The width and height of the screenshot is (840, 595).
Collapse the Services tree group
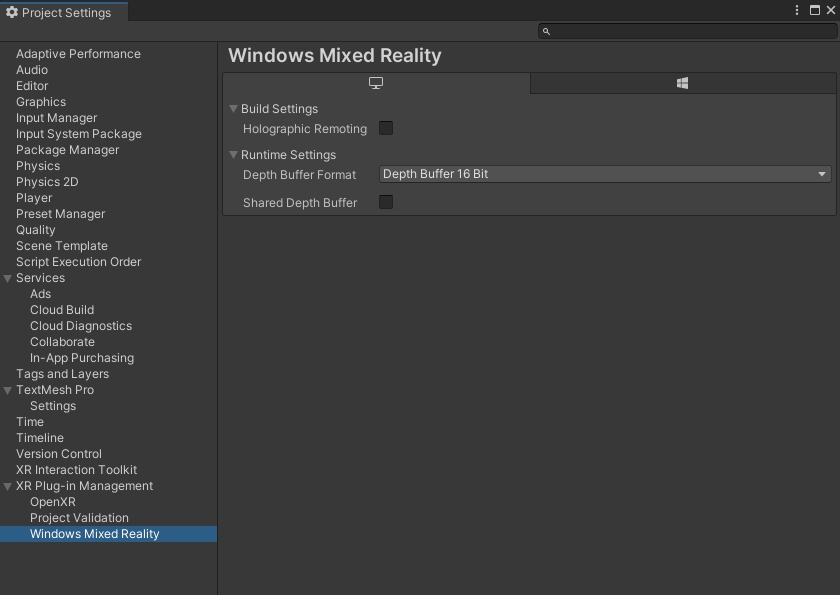pyautogui.click(x=8, y=278)
